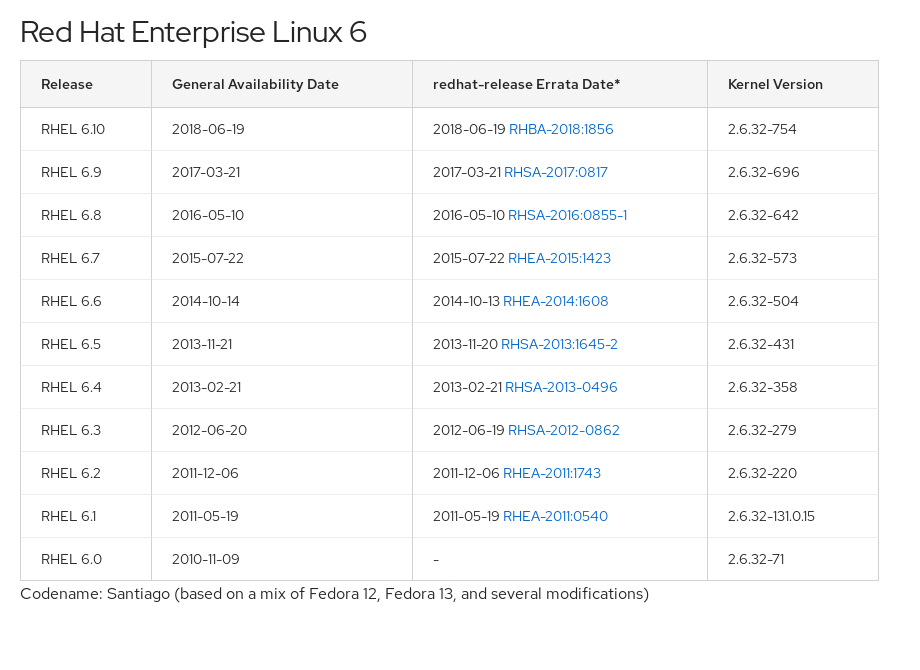This screenshot has height=670, width=920.
Task: Open the RHEA-2011:0540 errata link
Action: pyautogui.click(x=556, y=516)
